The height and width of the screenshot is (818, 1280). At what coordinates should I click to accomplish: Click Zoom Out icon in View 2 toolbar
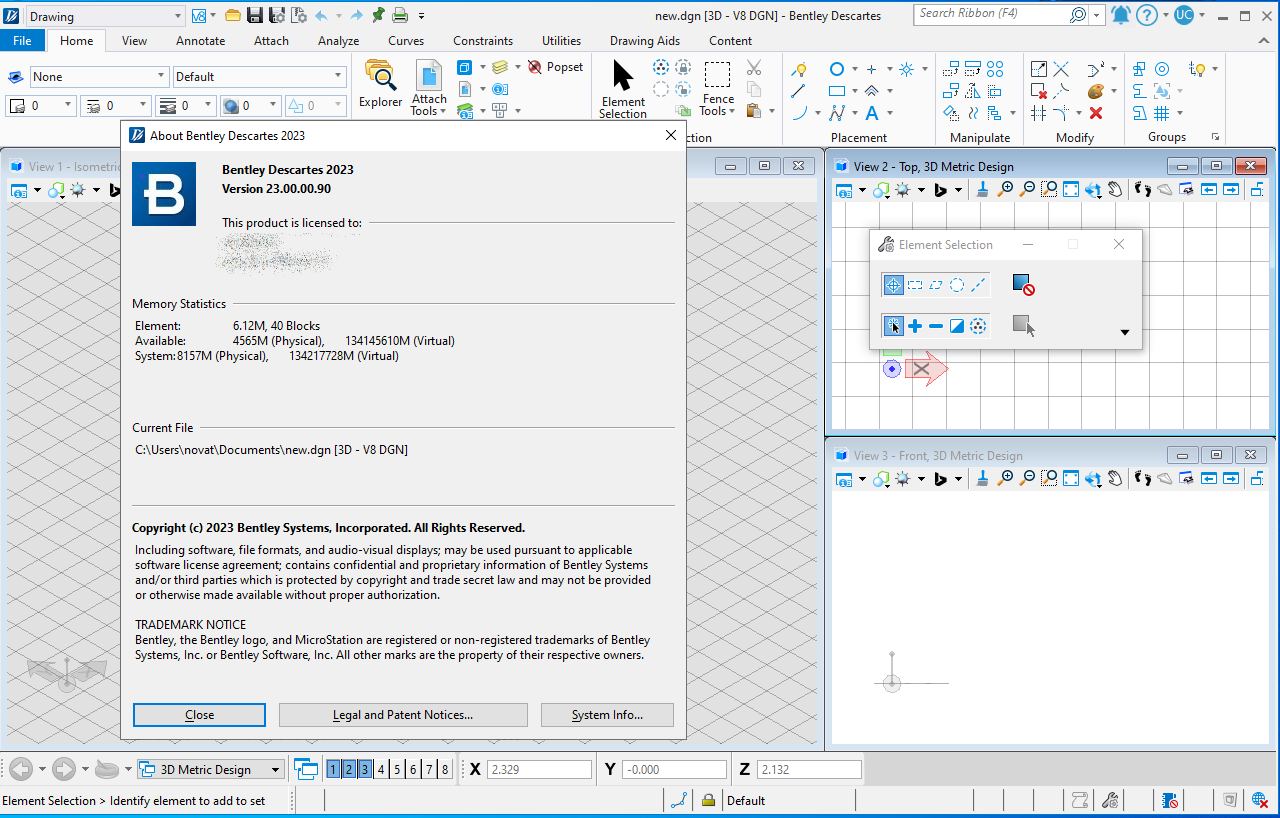coord(1027,189)
